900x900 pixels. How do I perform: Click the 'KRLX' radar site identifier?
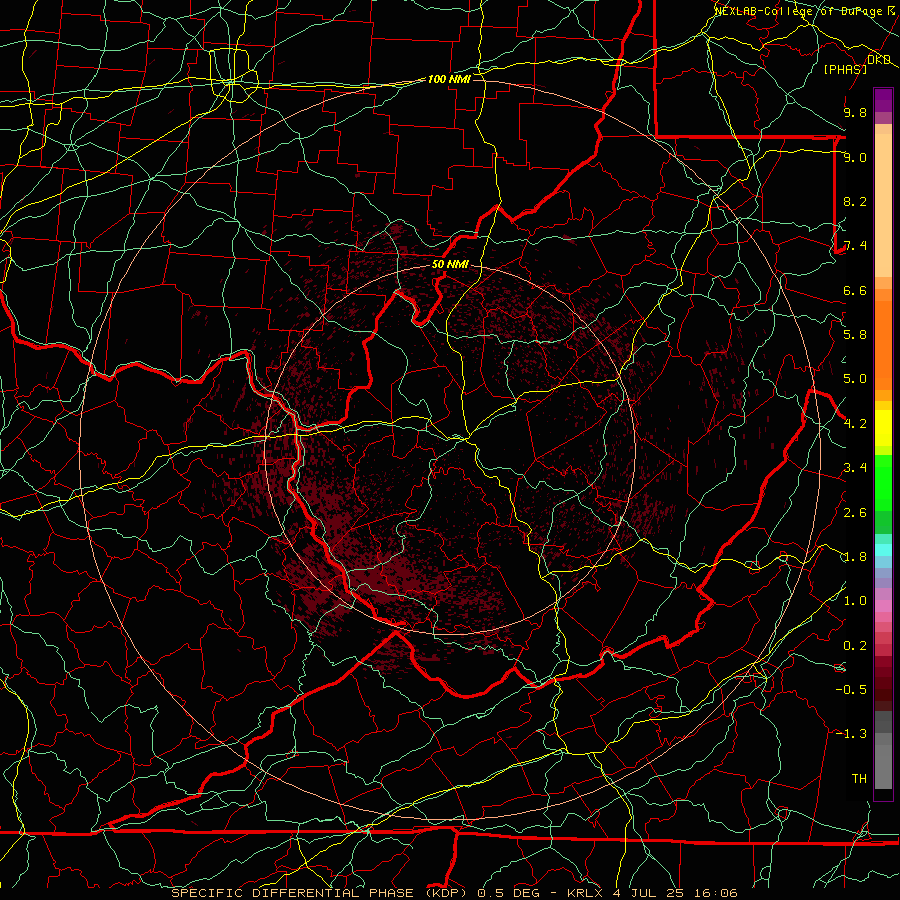point(585,893)
